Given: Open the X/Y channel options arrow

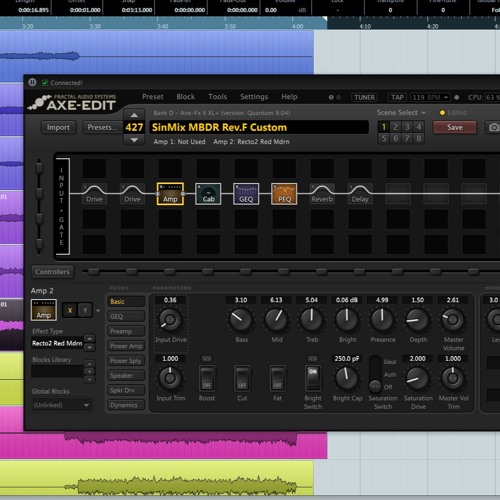Looking at the screenshot, I should (x=98, y=311).
